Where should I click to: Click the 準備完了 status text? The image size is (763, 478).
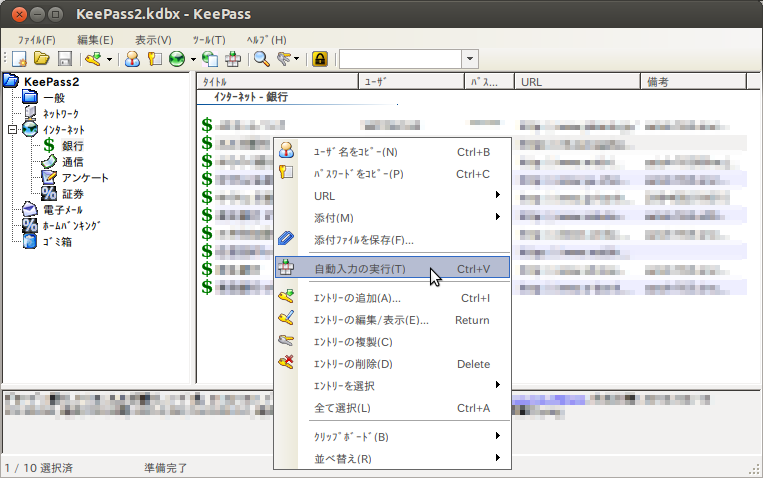165,468
